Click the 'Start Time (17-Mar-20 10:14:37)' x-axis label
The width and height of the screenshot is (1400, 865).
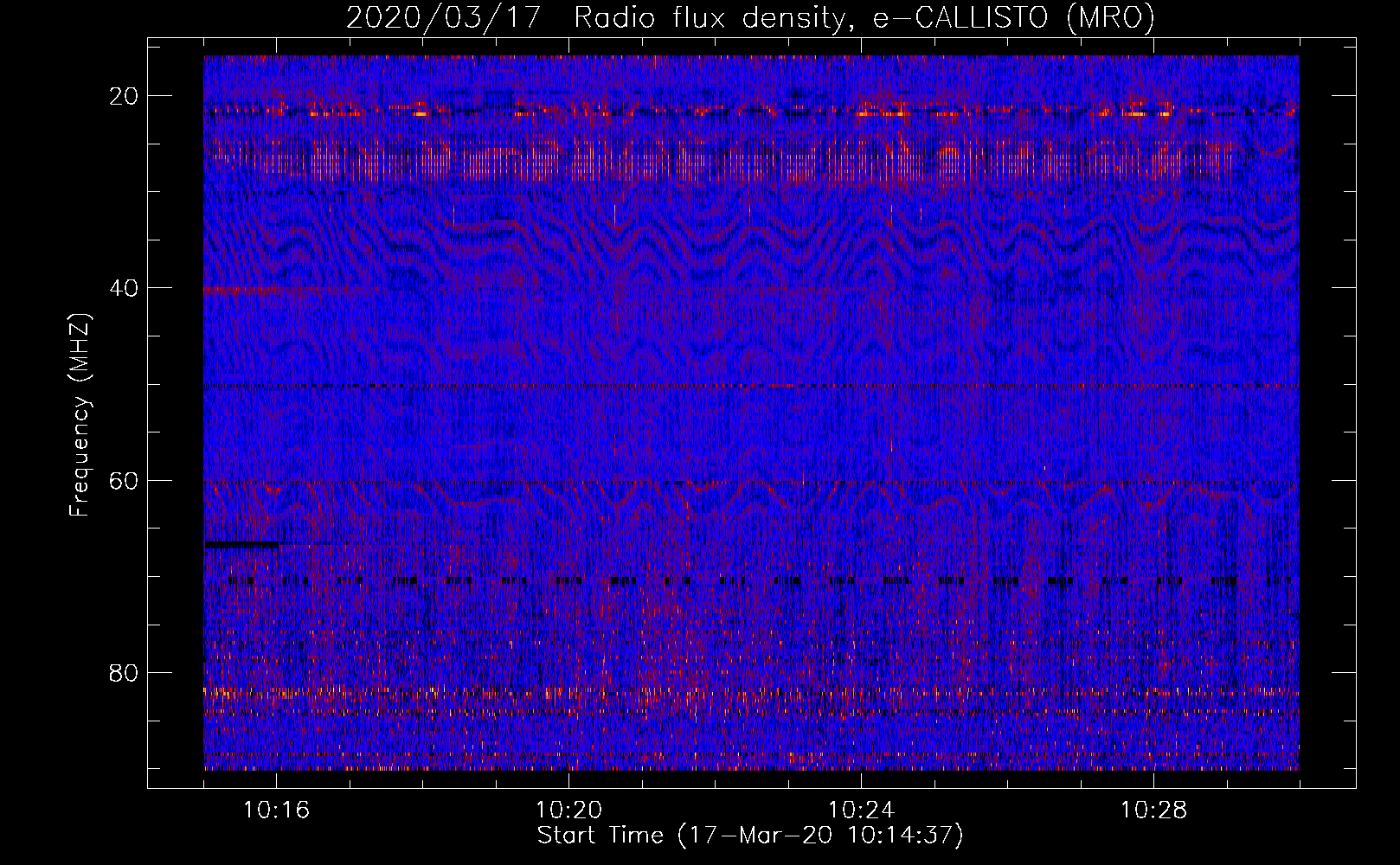[750, 836]
